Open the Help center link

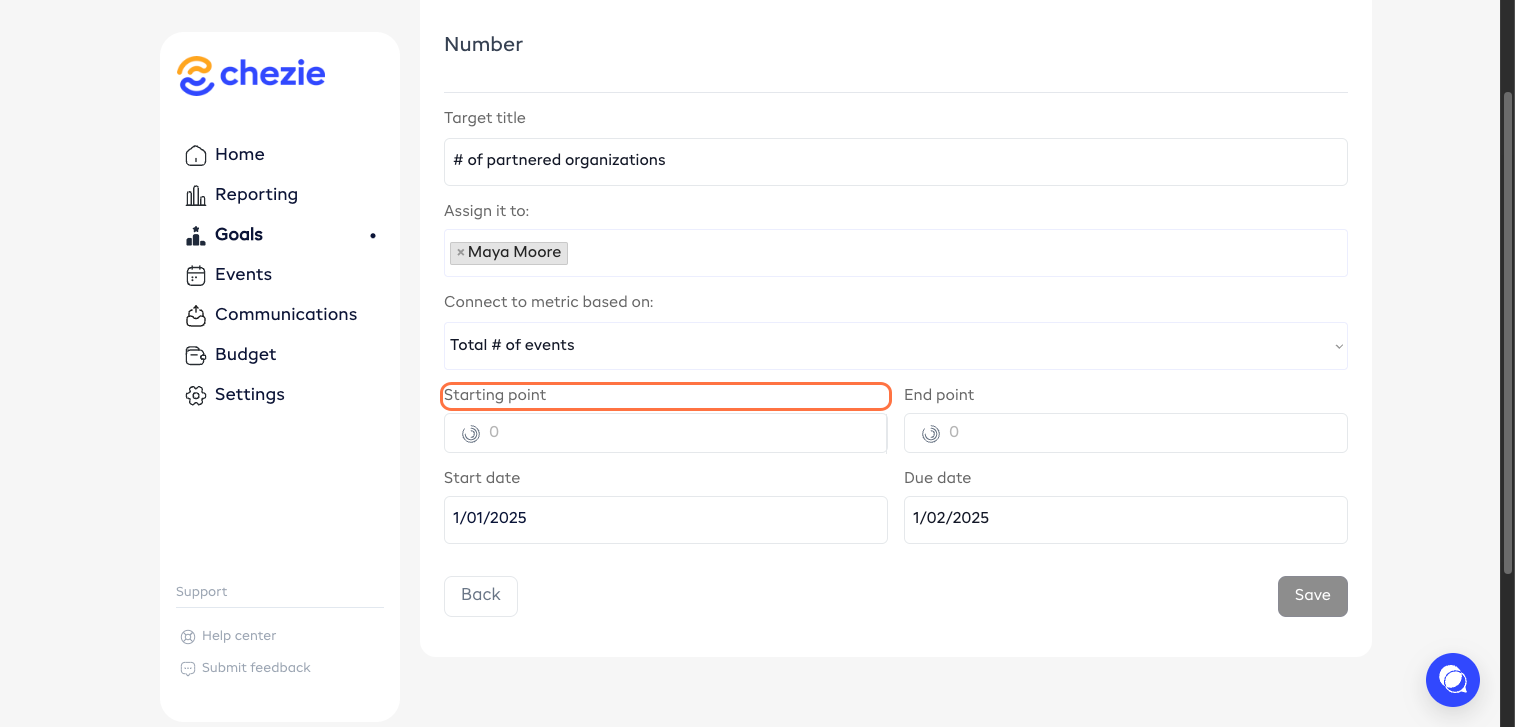point(238,636)
